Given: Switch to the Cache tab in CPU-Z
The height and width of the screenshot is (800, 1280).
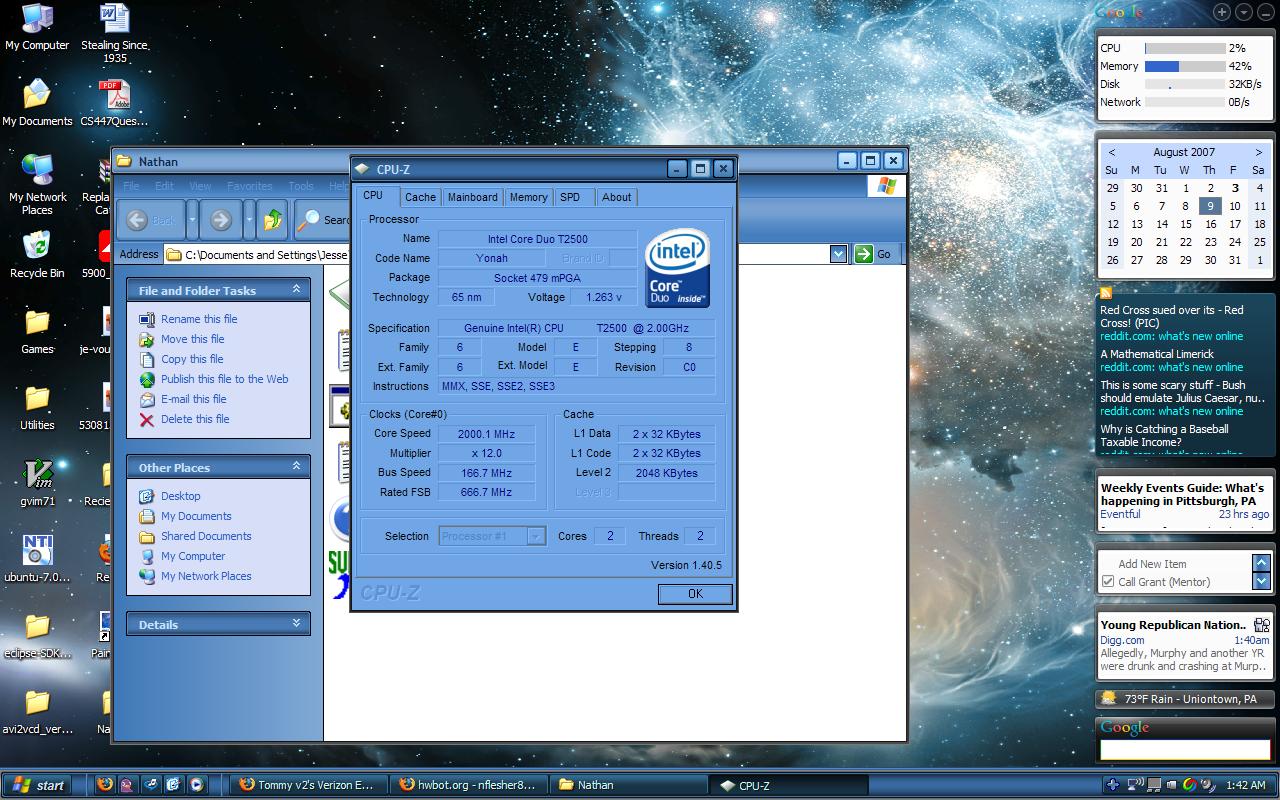Looking at the screenshot, I should click(420, 197).
